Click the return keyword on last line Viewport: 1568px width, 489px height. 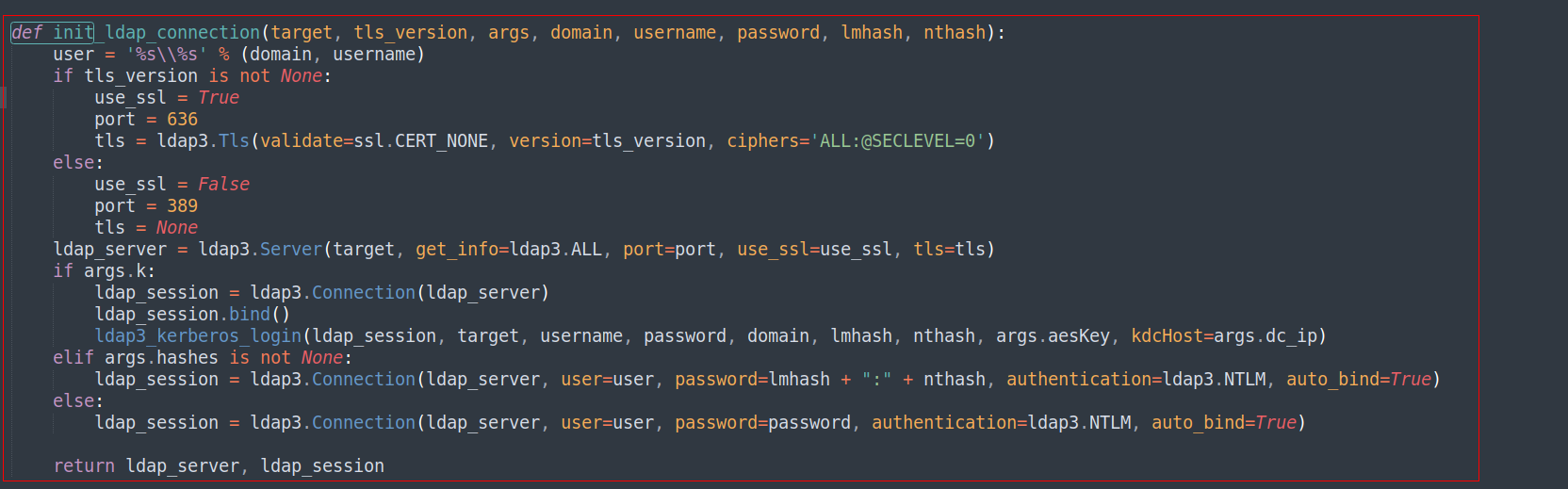[x=84, y=466]
